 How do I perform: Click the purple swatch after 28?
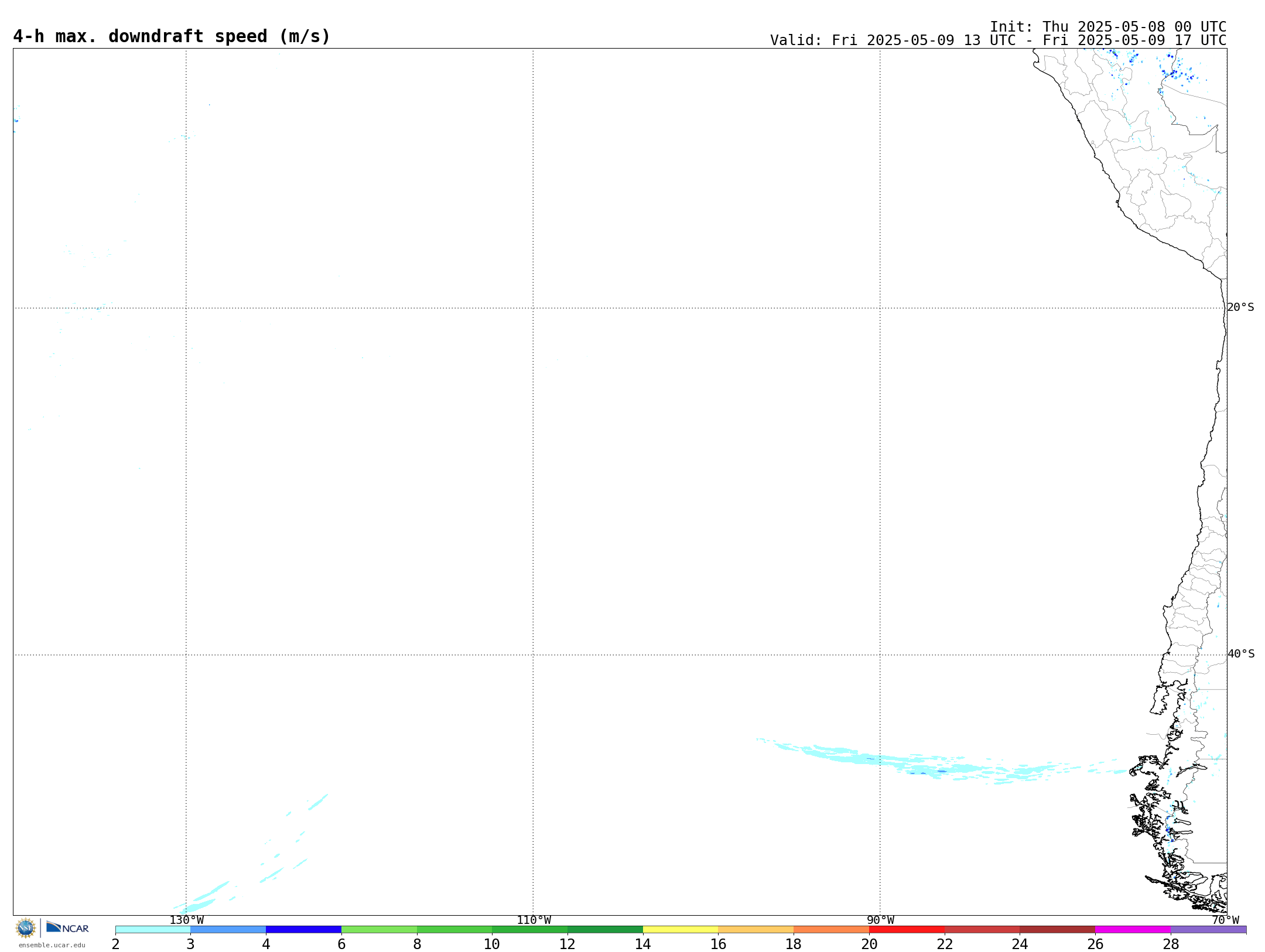1208,930
